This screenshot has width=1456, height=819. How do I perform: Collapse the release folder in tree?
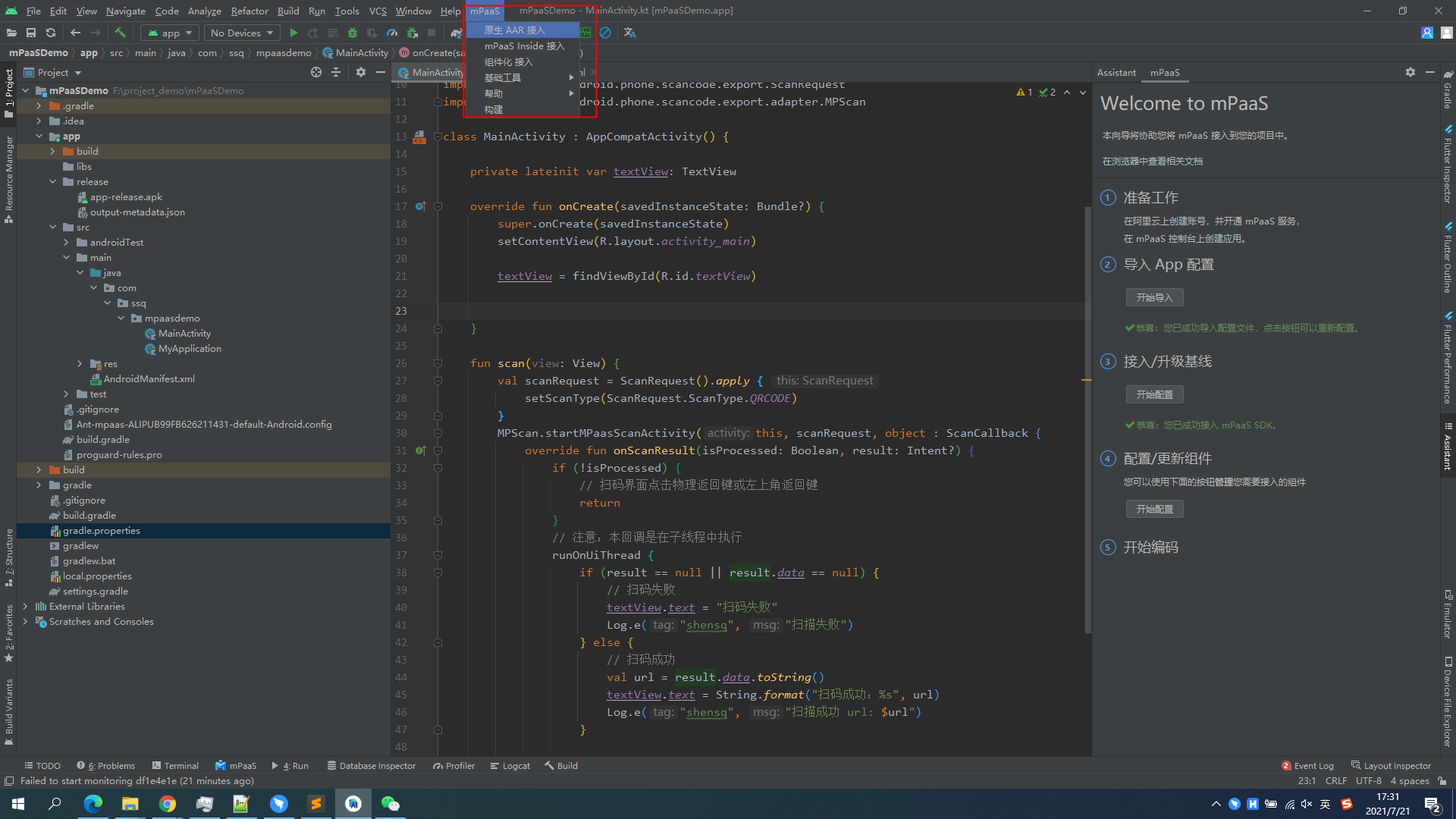(x=52, y=181)
